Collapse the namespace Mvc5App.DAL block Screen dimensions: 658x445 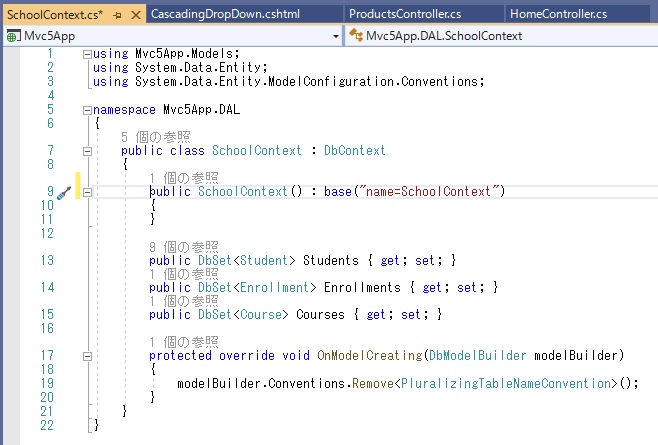click(x=87, y=109)
